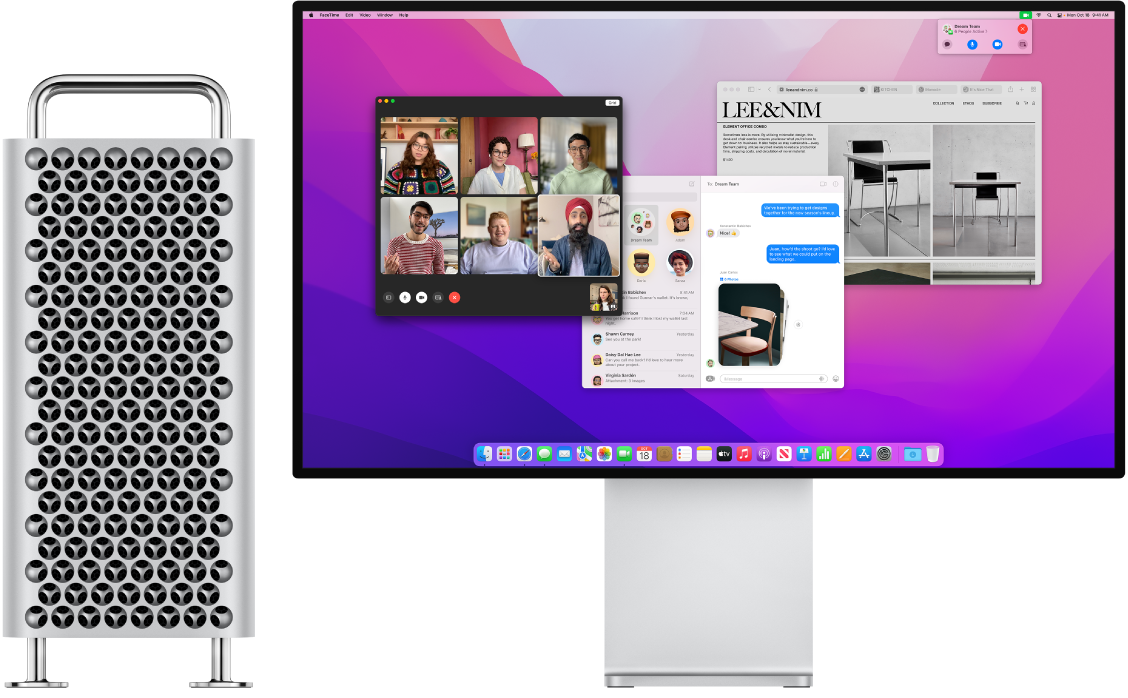Open the Video menu in the menu bar
This screenshot has width=1128, height=698.
[366, 15]
